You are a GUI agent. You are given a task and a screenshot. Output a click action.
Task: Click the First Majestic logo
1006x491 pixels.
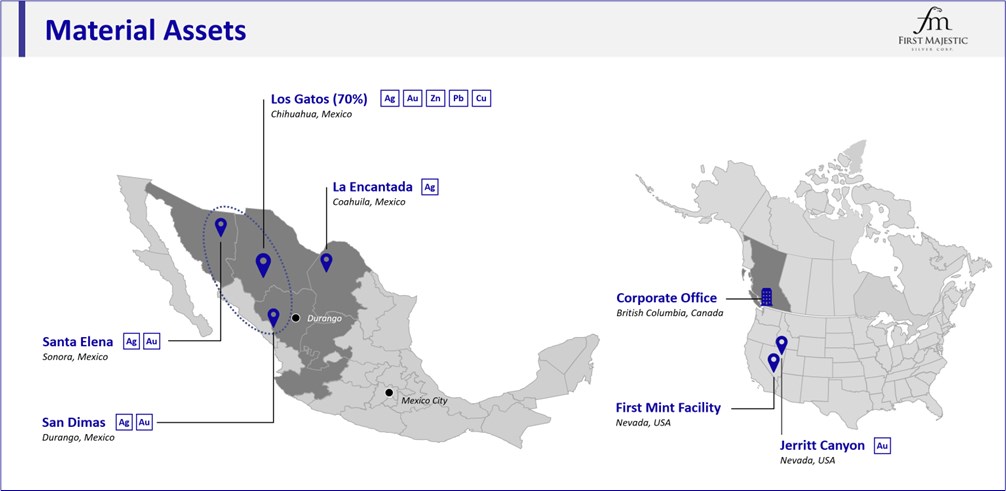click(x=934, y=29)
